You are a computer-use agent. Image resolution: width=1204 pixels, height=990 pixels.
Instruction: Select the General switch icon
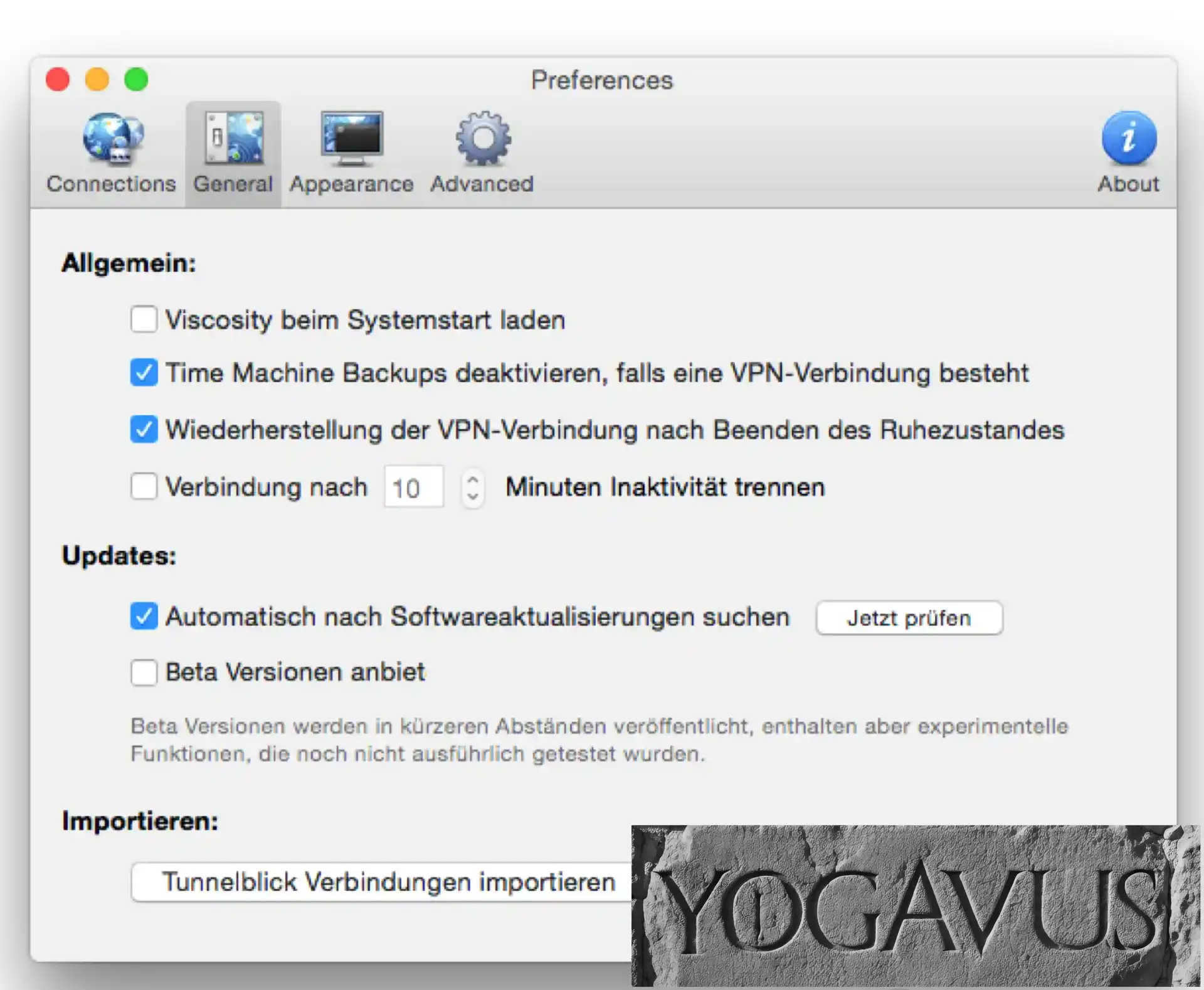[x=233, y=138]
